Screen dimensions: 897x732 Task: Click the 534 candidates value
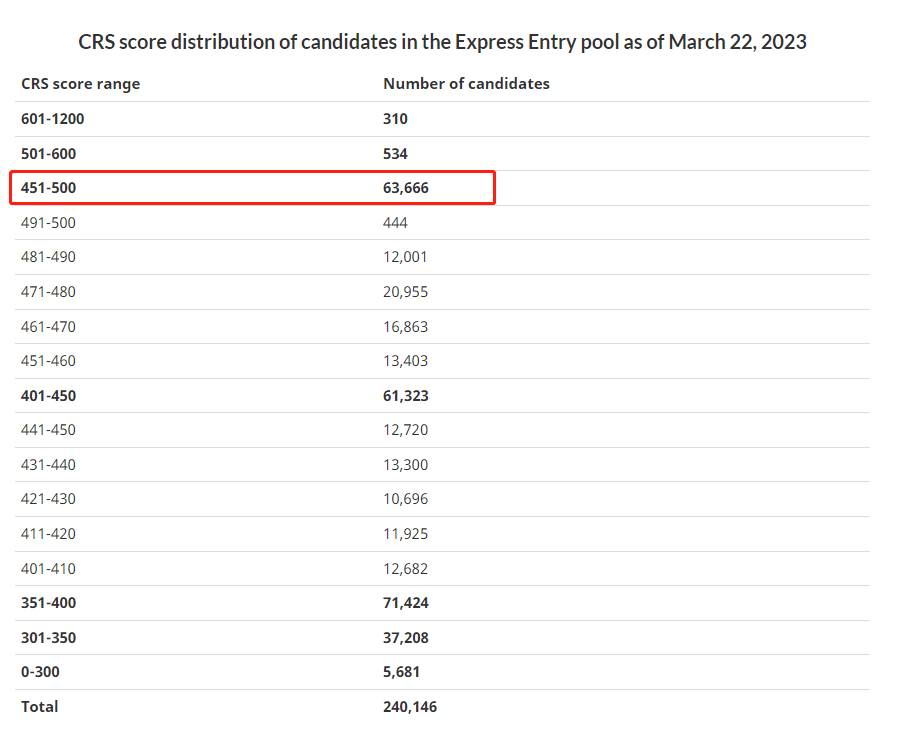[x=395, y=154]
